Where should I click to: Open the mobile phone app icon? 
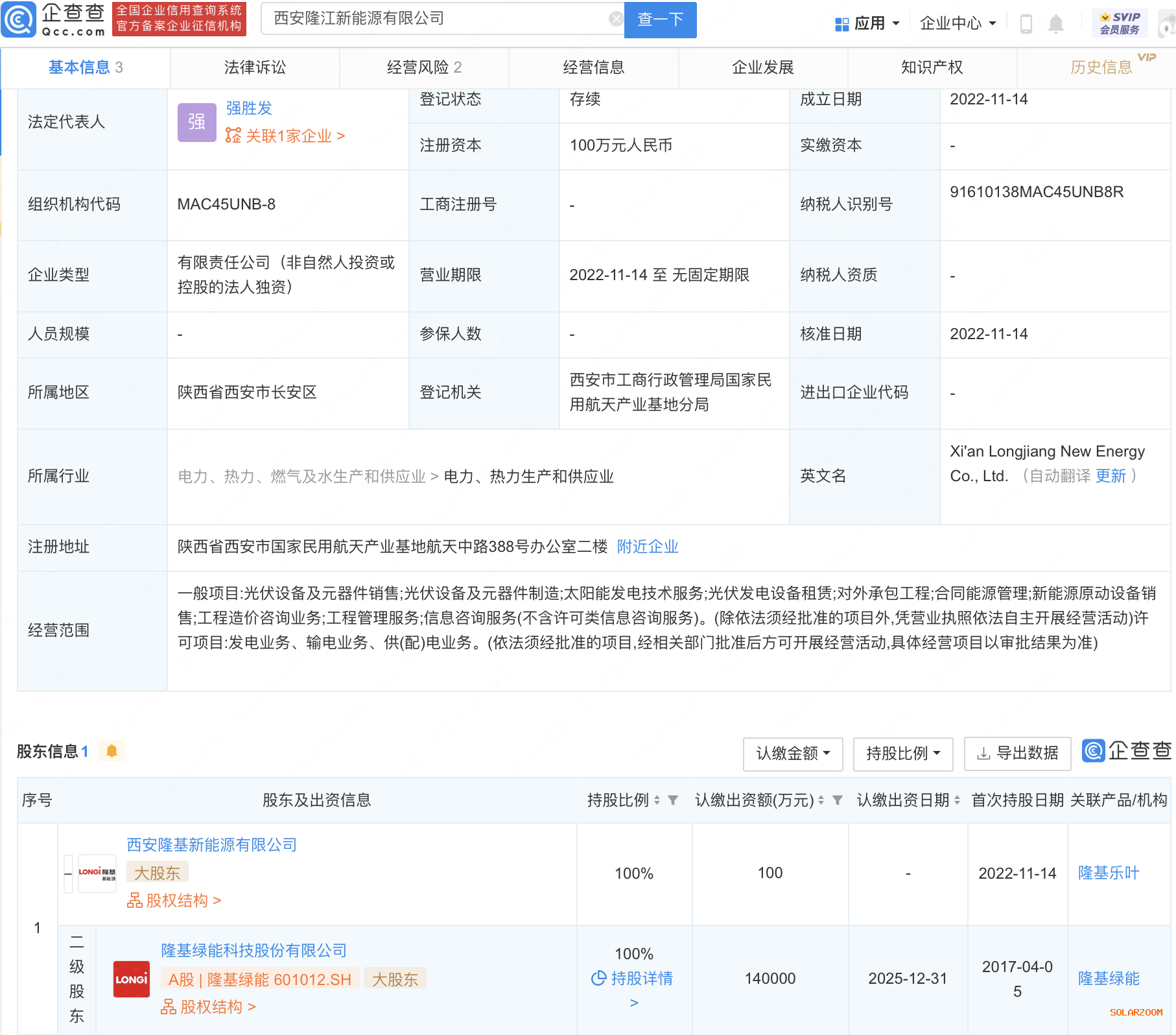[x=1026, y=24]
